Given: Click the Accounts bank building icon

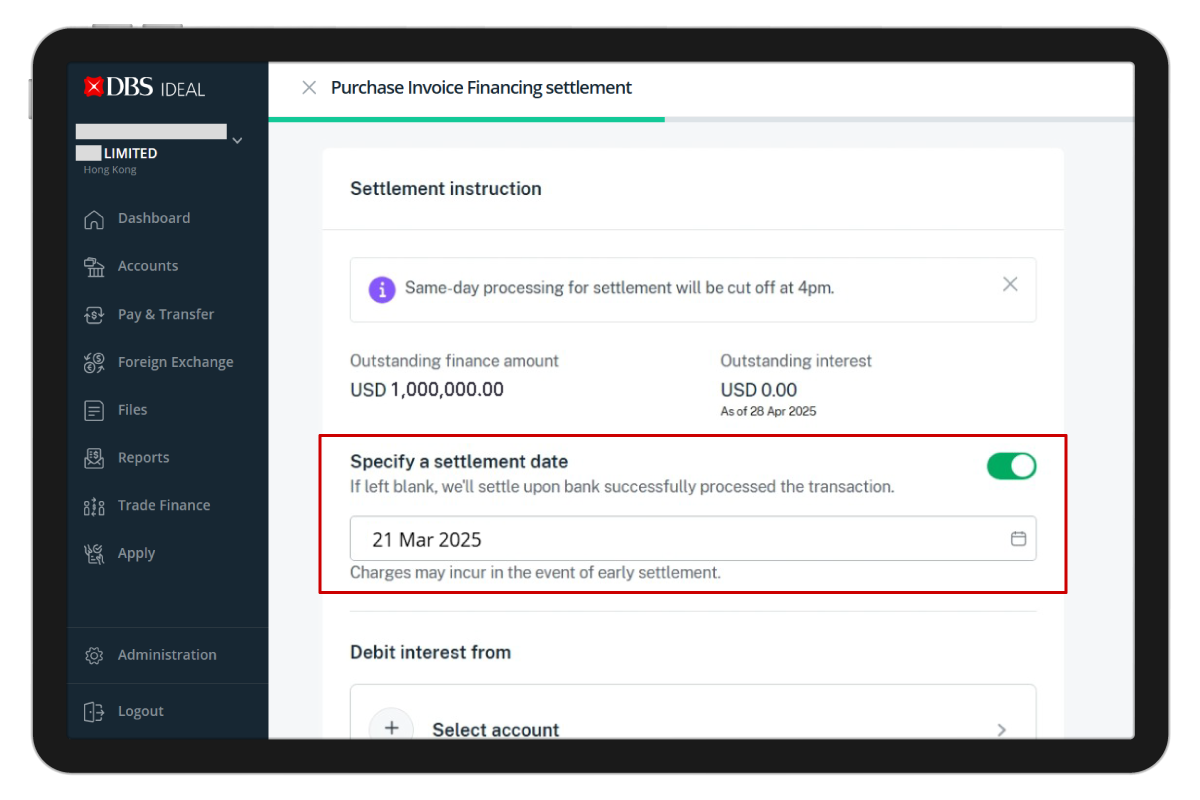Looking at the screenshot, I should 94,267.
